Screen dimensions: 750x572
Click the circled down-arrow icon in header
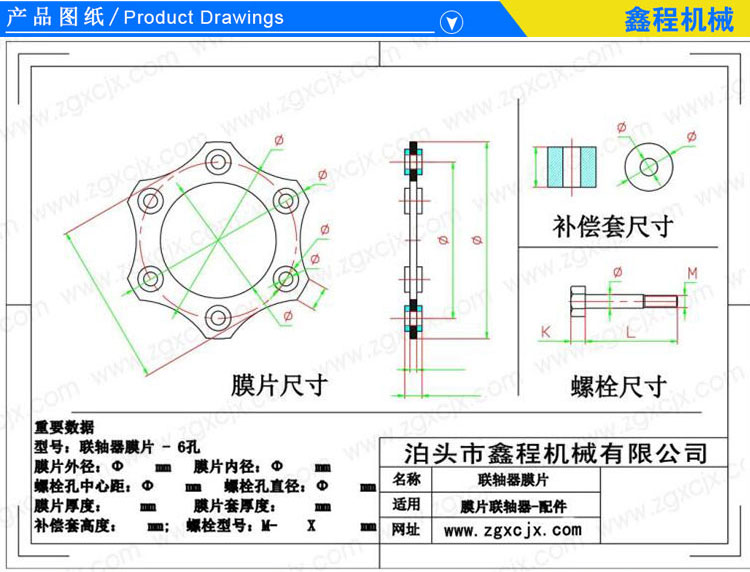click(x=452, y=19)
